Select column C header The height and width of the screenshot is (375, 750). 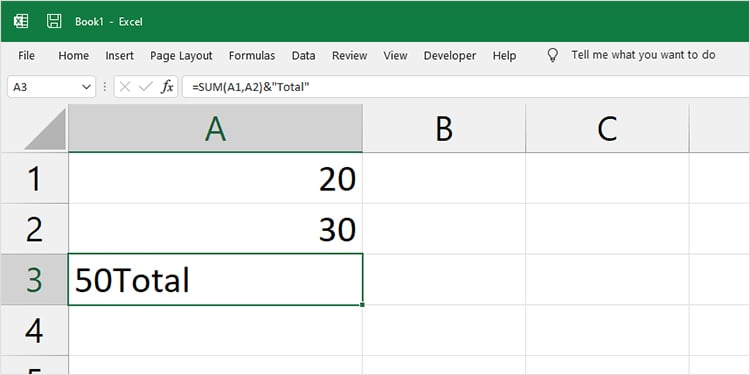coord(607,129)
